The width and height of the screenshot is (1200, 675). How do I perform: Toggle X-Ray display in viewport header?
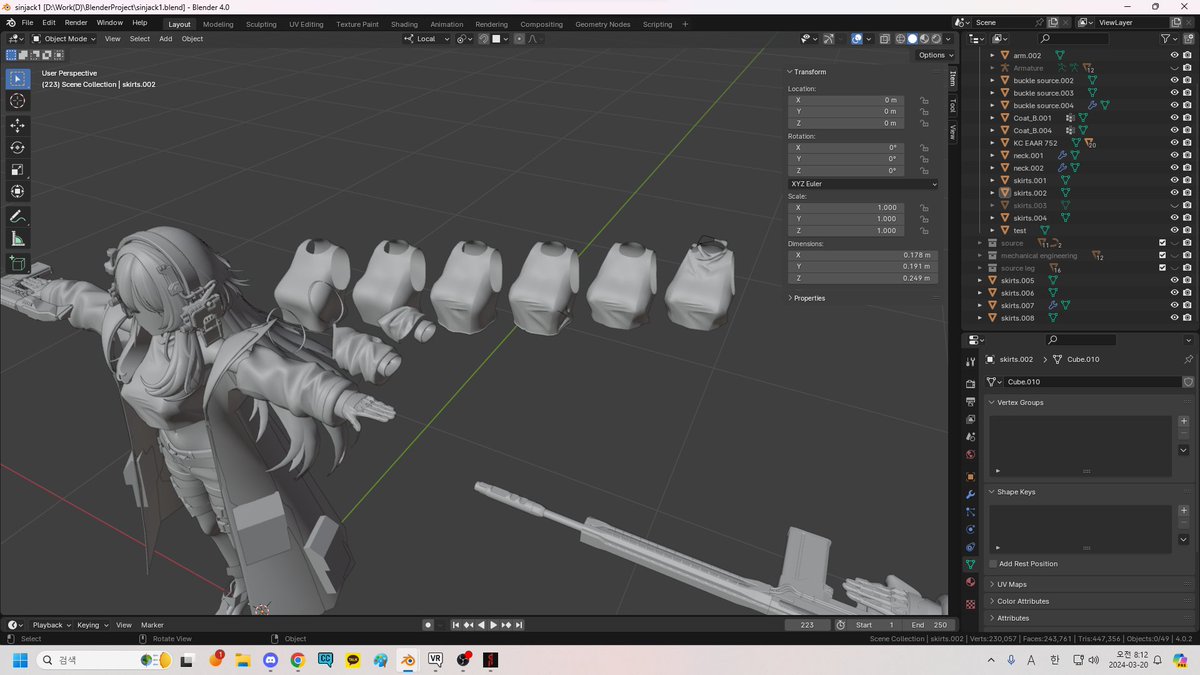point(885,39)
